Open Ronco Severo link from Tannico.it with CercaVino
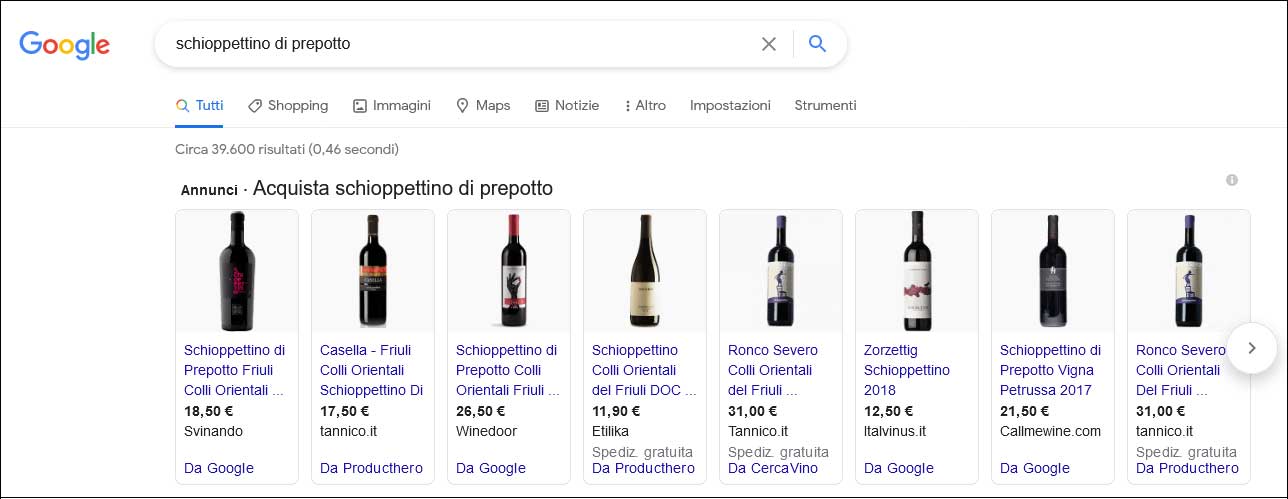The width and height of the screenshot is (1288, 499). tap(774, 370)
